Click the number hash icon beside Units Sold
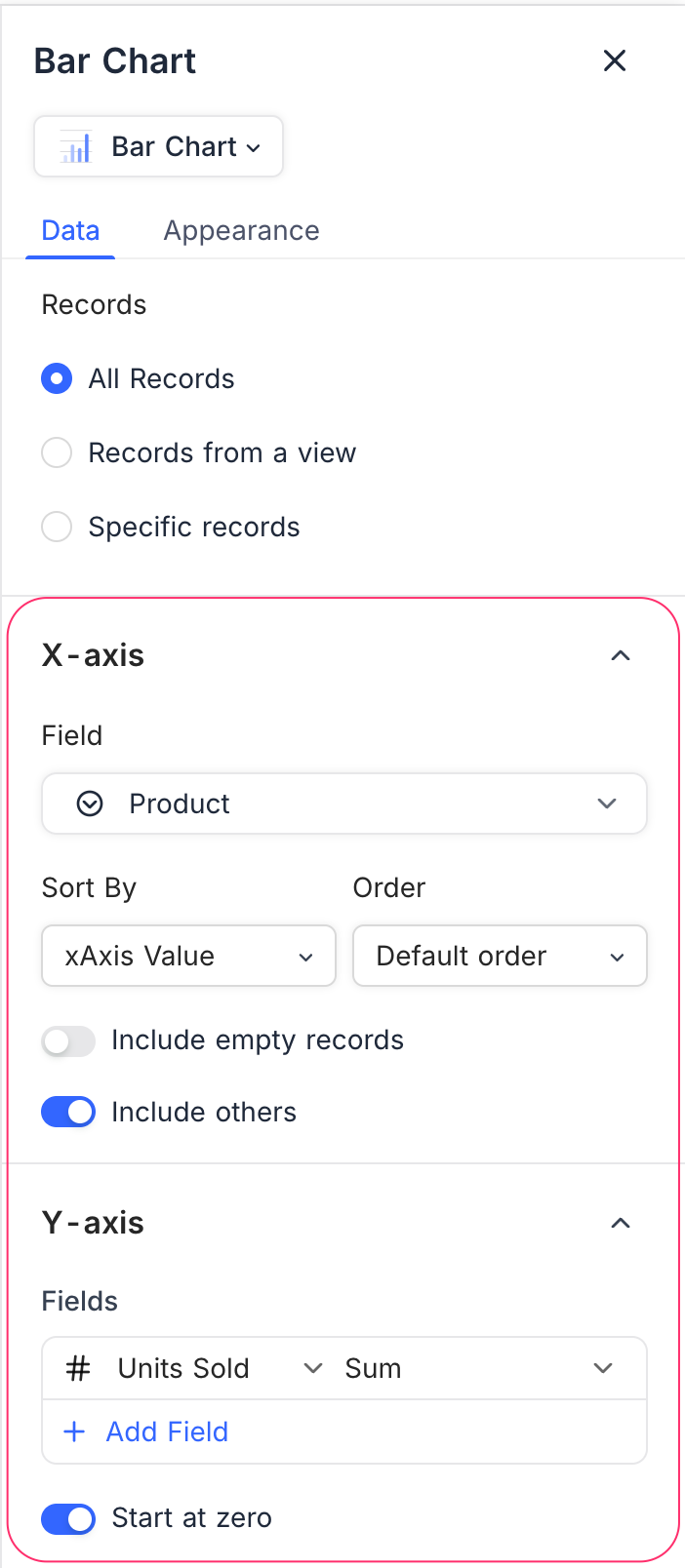 [78, 1368]
